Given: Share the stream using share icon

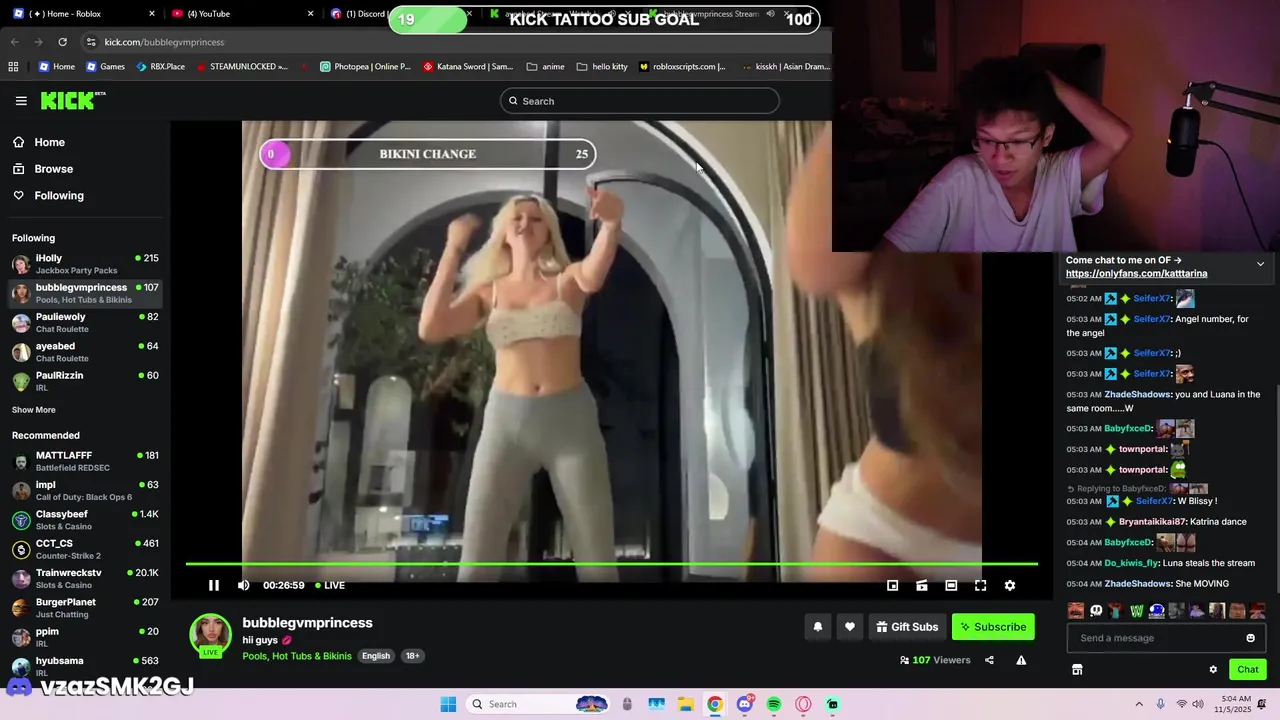Looking at the screenshot, I should (989, 660).
